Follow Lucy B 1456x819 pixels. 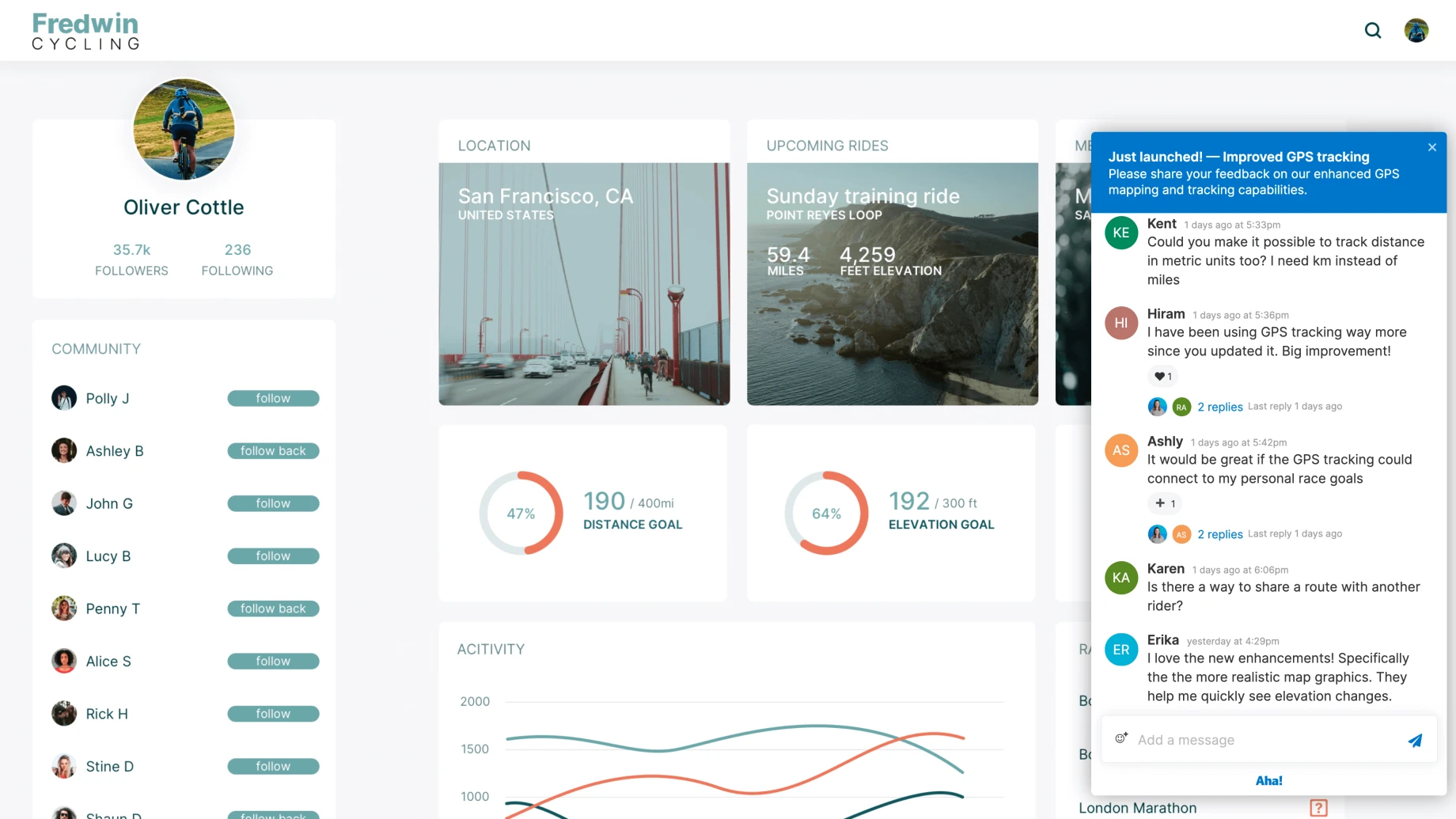click(x=273, y=556)
